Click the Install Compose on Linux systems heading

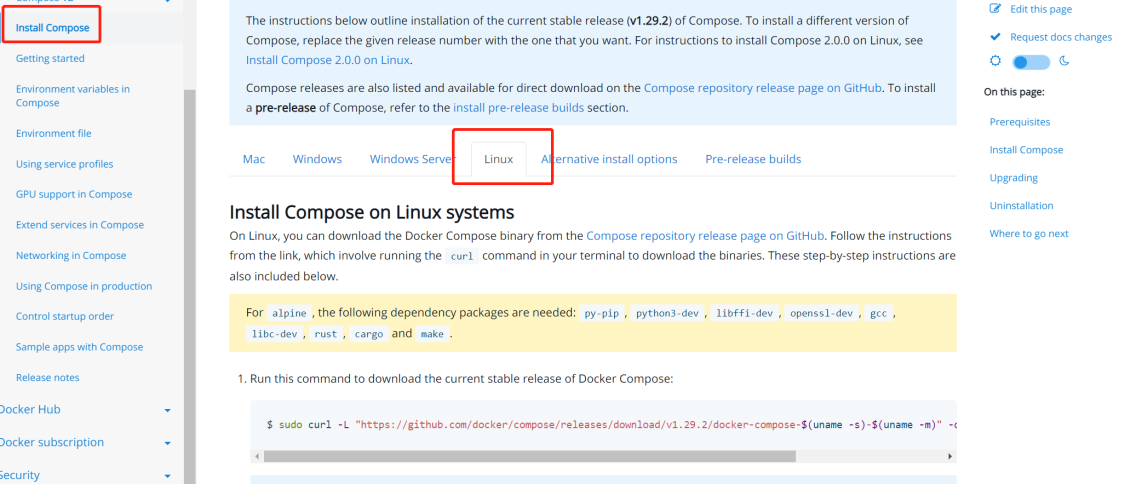[x=372, y=212]
